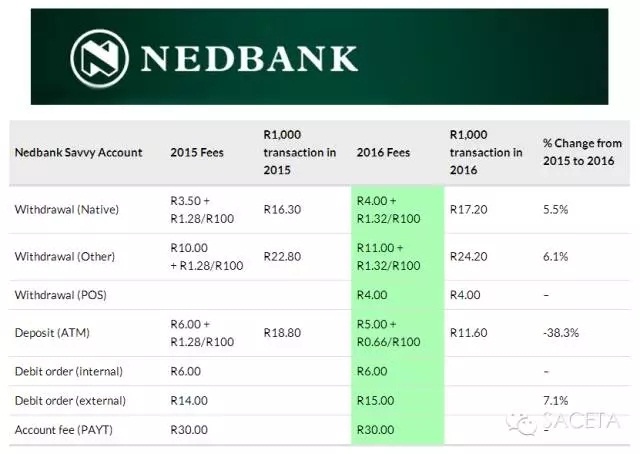
Task: Select the 2015 Fees column header
Action: pyautogui.click(x=197, y=153)
